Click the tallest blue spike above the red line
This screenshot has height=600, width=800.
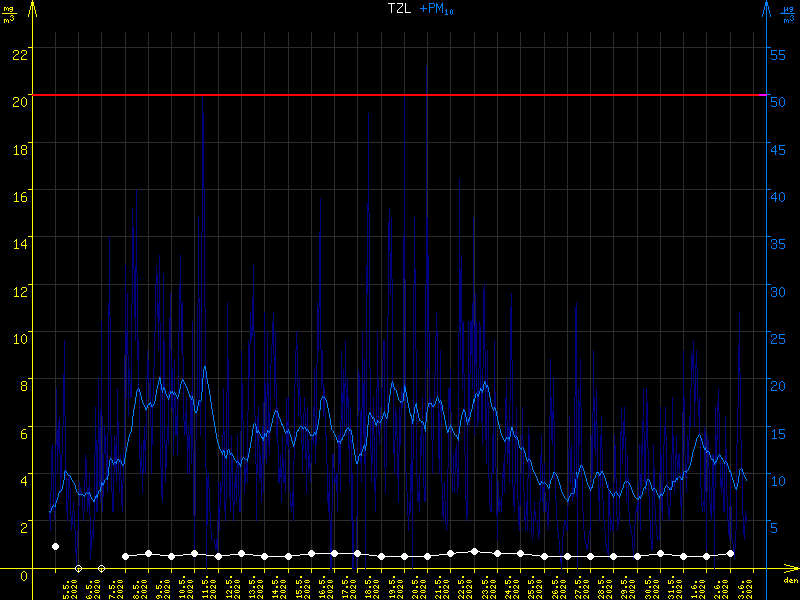tap(427, 68)
